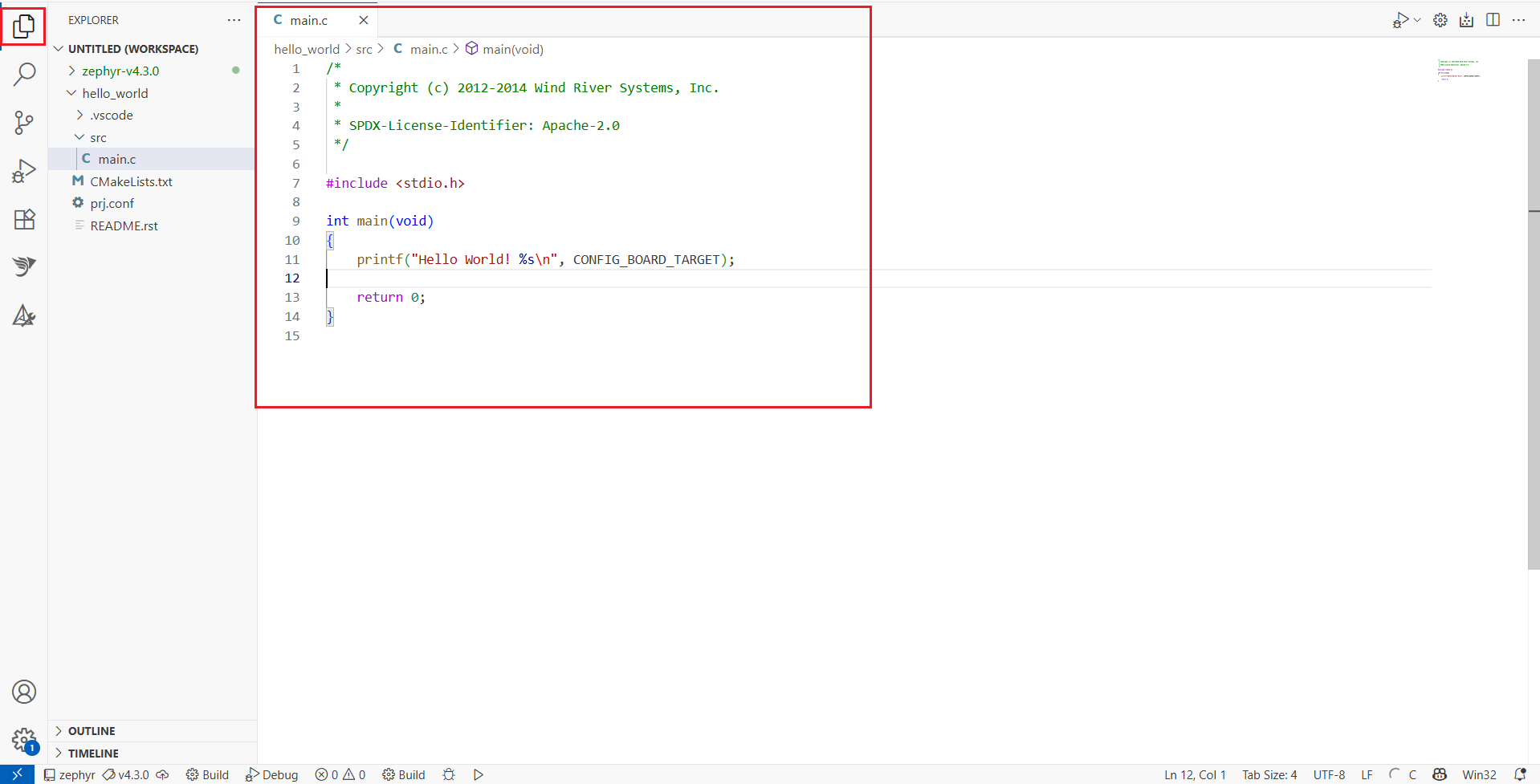Start a Debug session from the editor toolbar
The width and height of the screenshot is (1540, 784).
1402,20
